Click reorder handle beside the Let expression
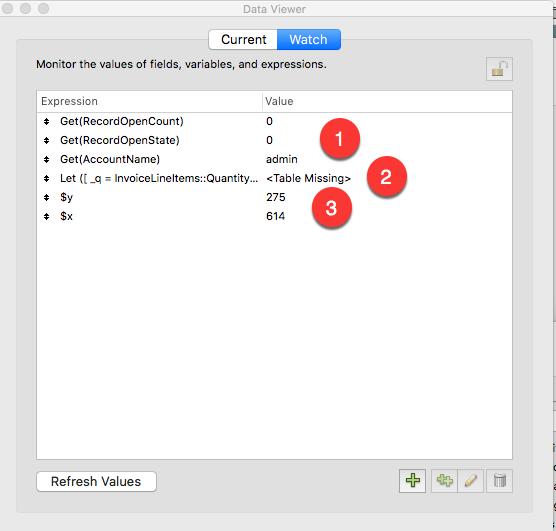Viewport: 556px width, 531px height. click(x=46, y=178)
